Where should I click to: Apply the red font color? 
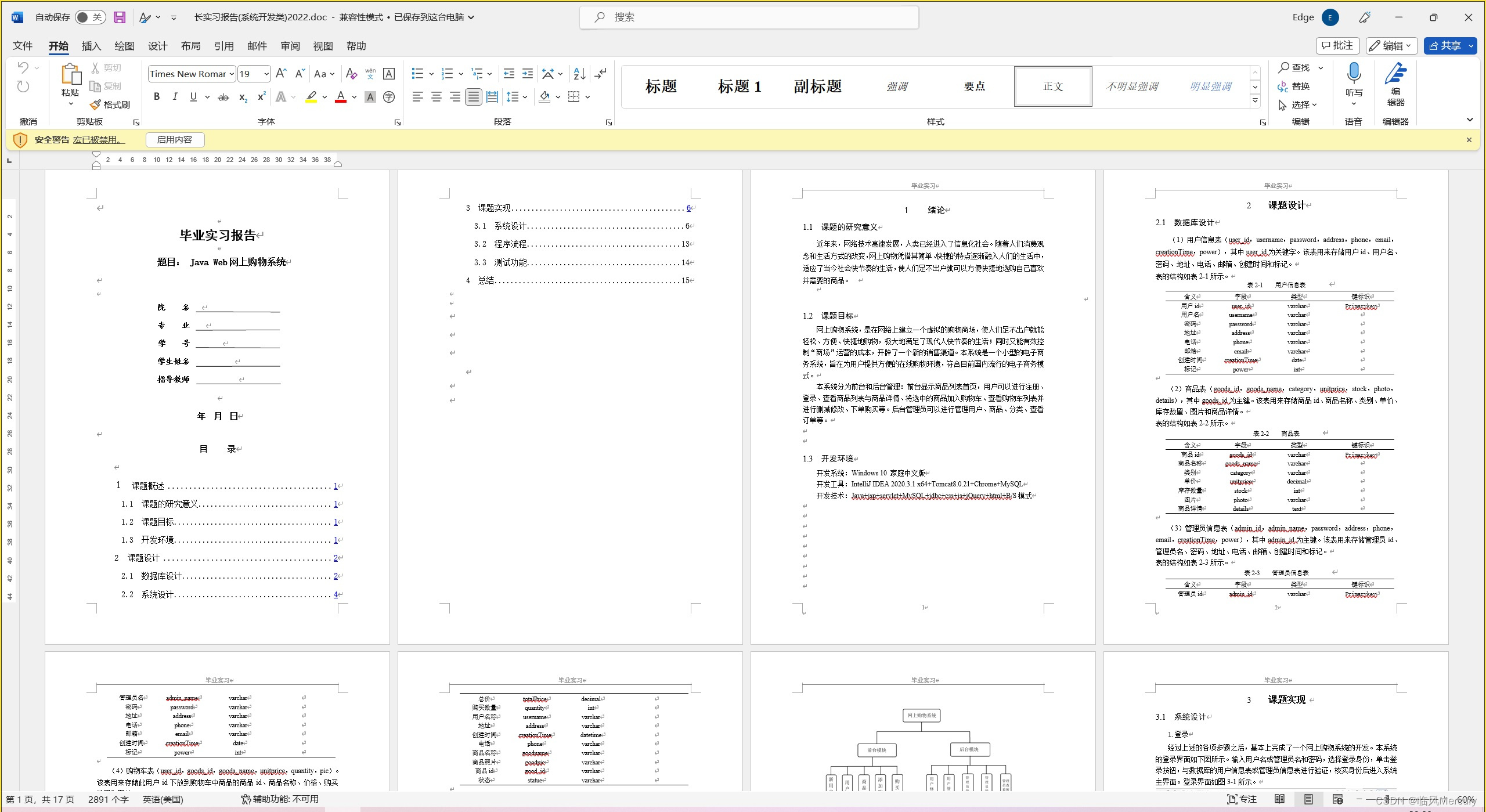[341, 97]
